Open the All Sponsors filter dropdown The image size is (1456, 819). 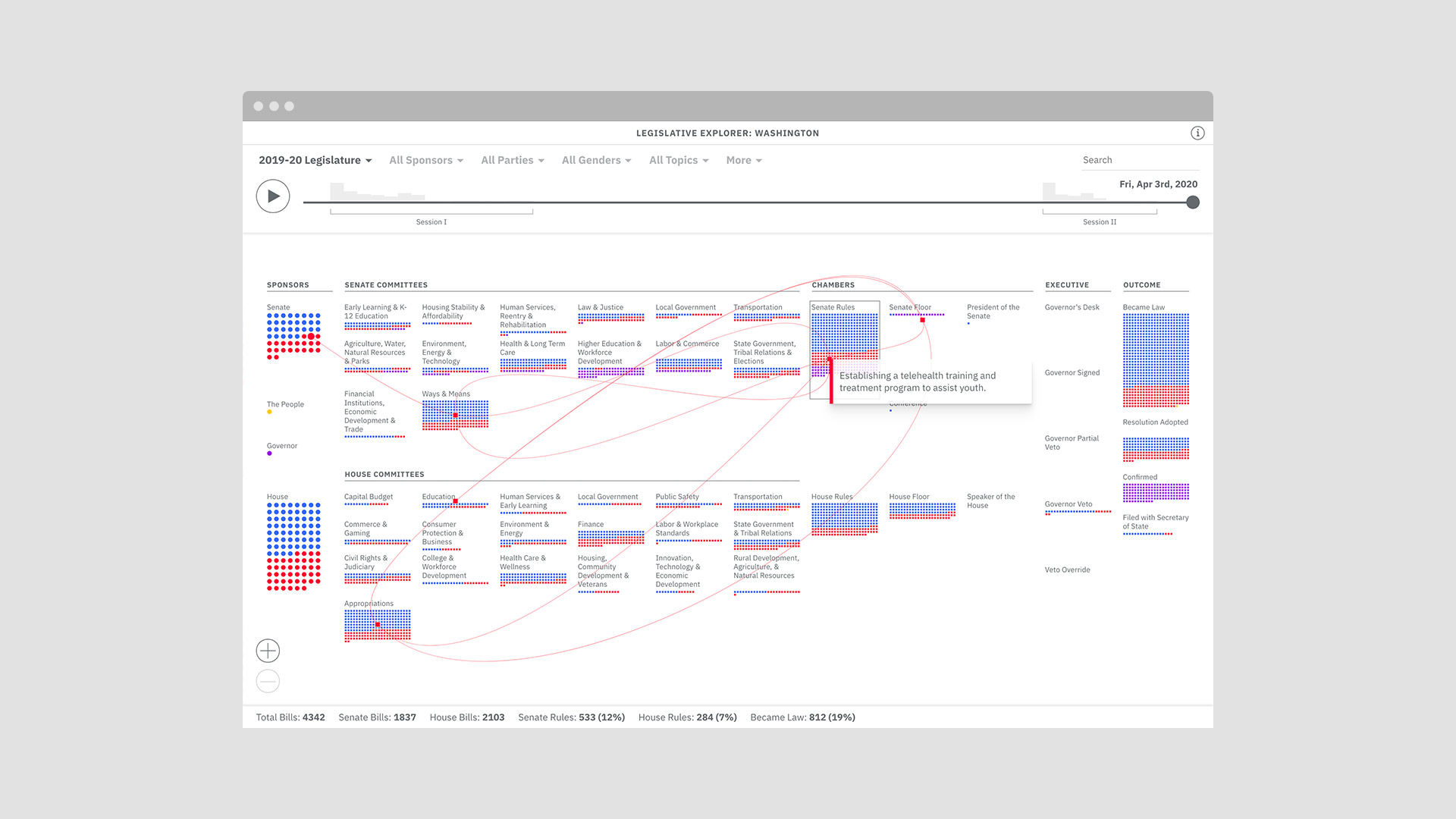tap(426, 160)
